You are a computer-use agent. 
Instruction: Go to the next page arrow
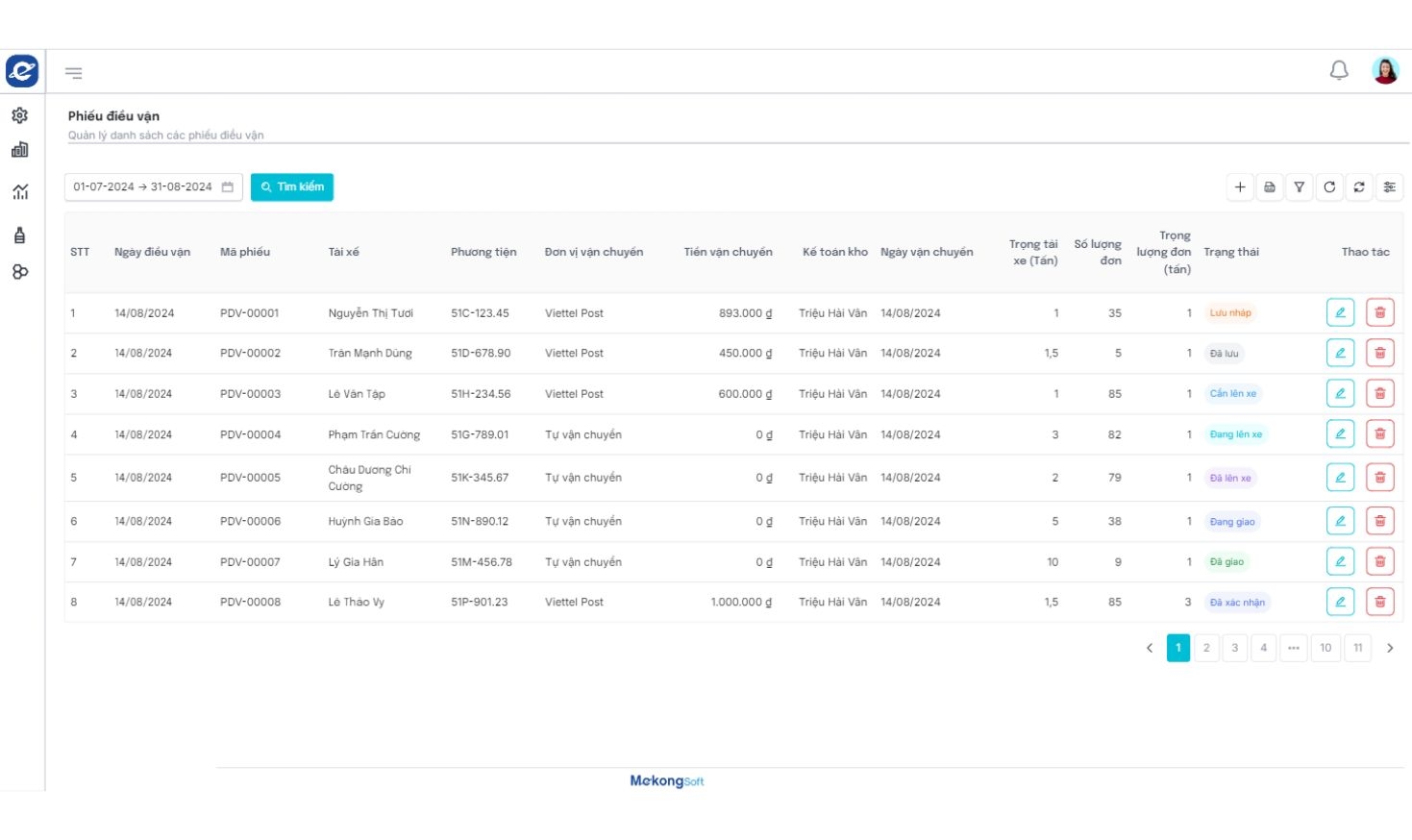1390,648
